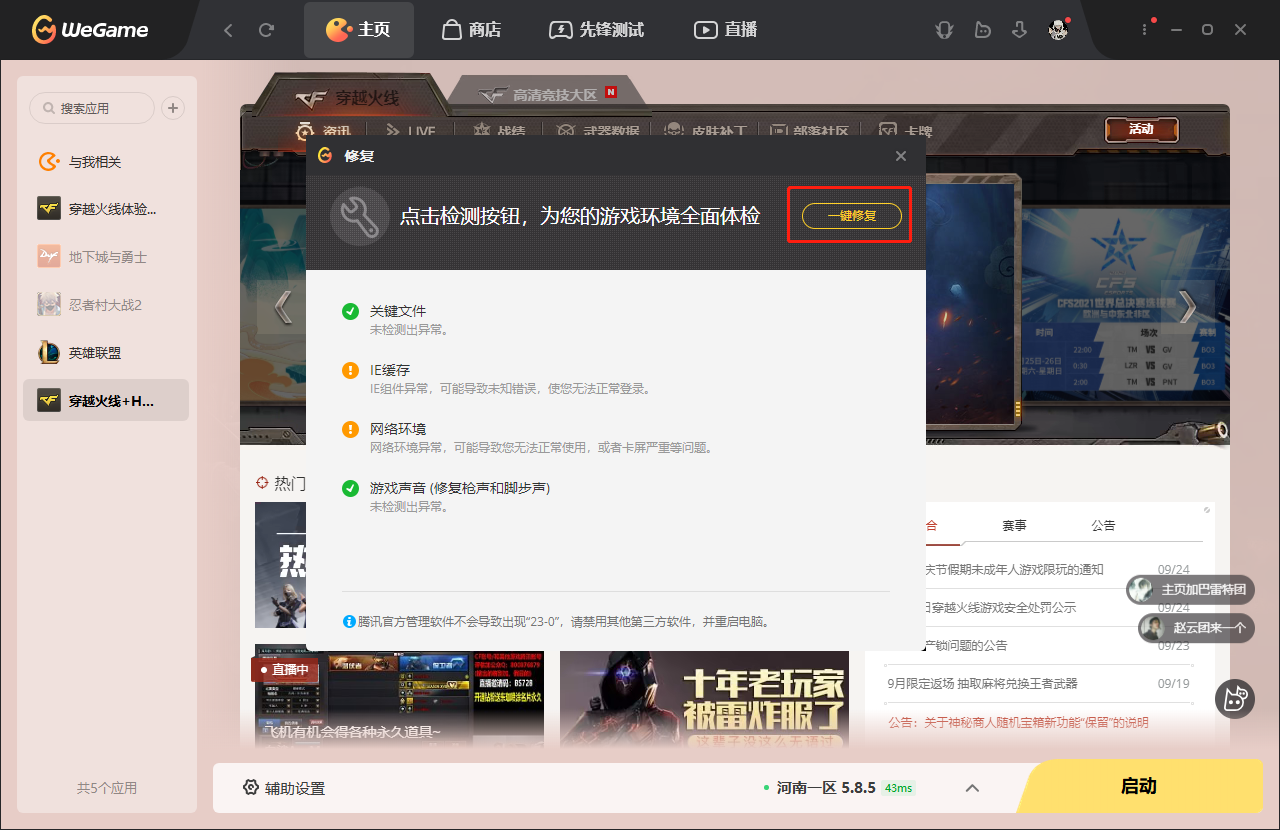Click the 活动 button
This screenshot has height=830, width=1280.
click(x=1141, y=129)
